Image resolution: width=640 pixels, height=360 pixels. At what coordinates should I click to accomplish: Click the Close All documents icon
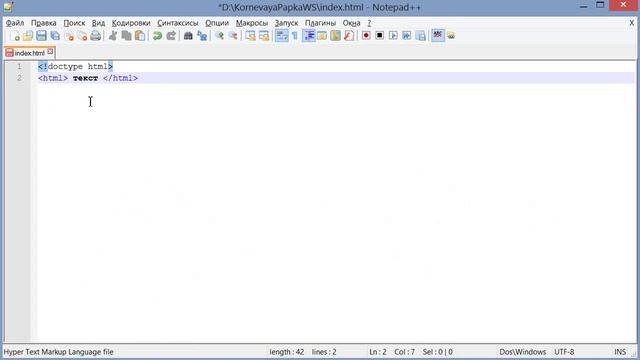tap(82, 36)
